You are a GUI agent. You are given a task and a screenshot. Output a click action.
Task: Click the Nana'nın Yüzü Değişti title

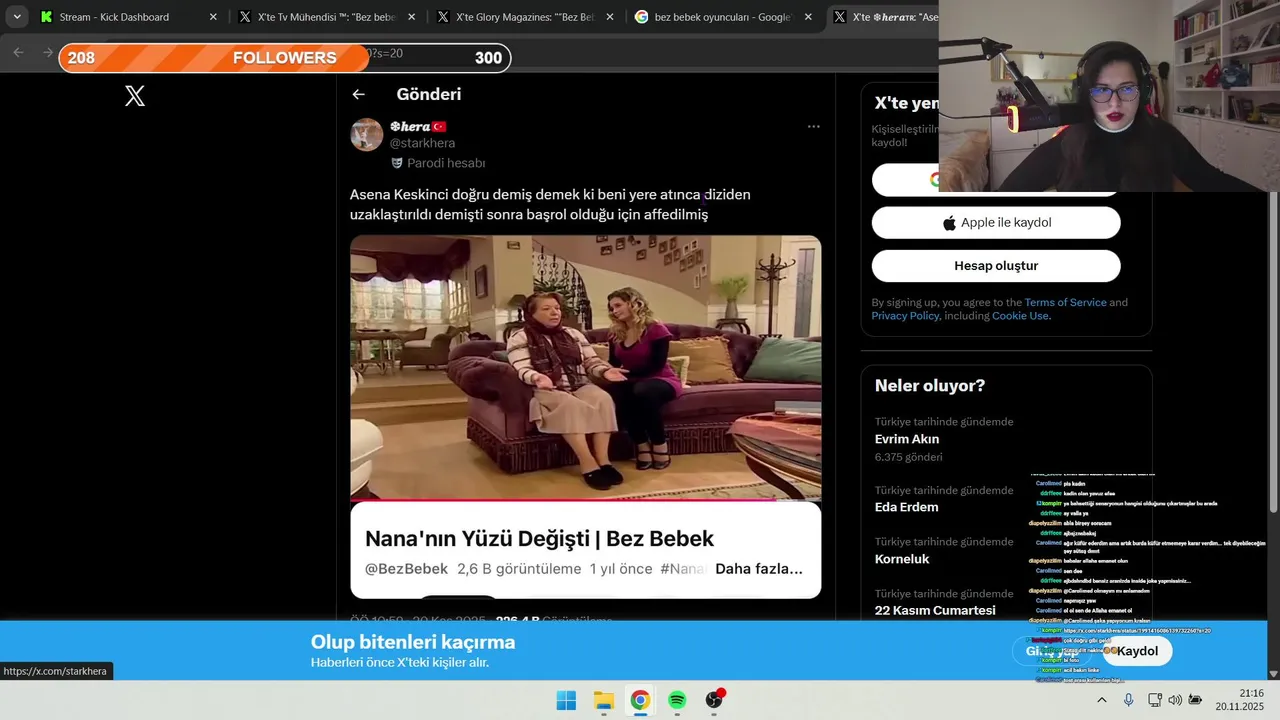coord(539,539)
